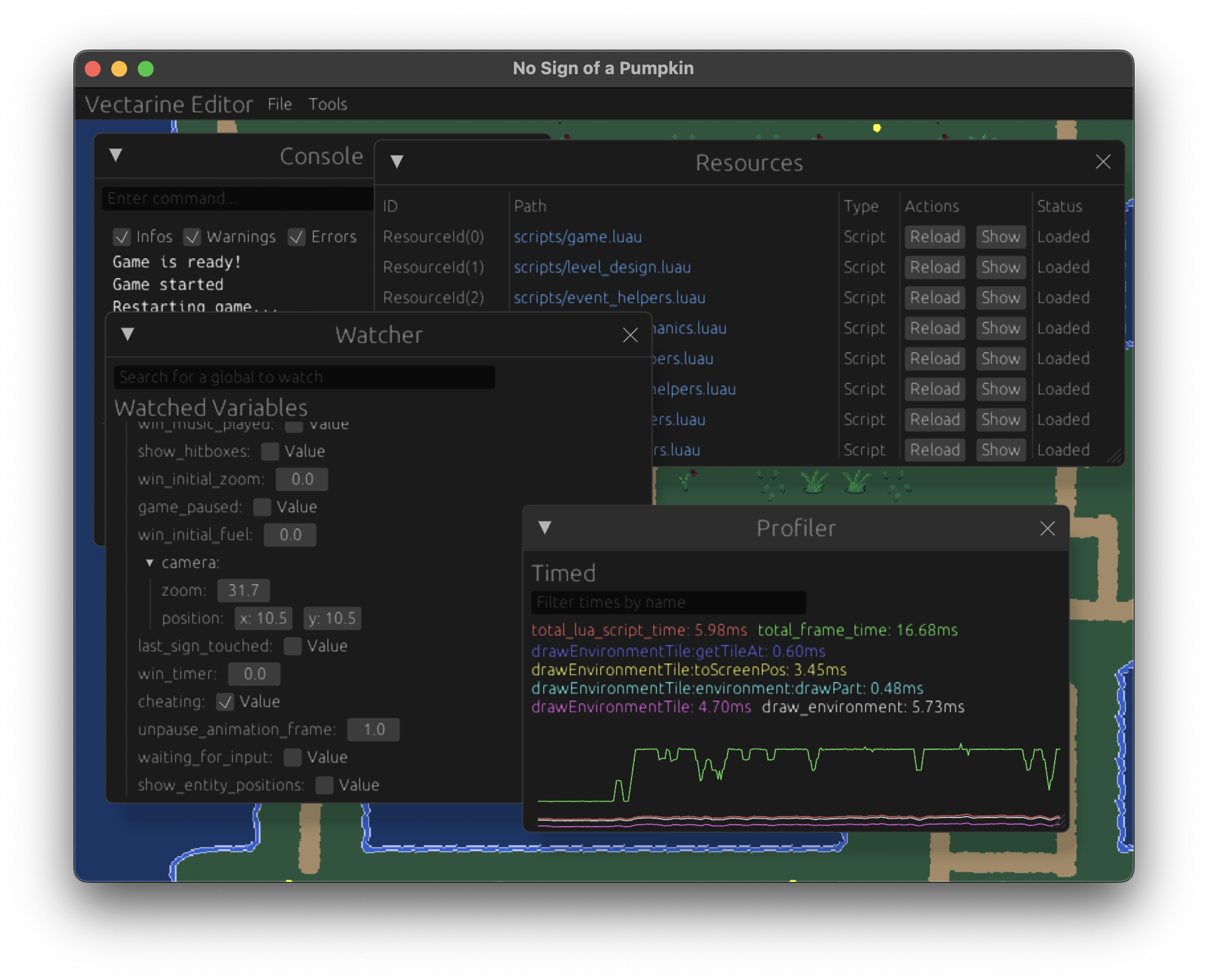Viewport: 1208px width, 980px height.
Task: Collapse the Profiler panel triangle
Action: coord(545,528)
